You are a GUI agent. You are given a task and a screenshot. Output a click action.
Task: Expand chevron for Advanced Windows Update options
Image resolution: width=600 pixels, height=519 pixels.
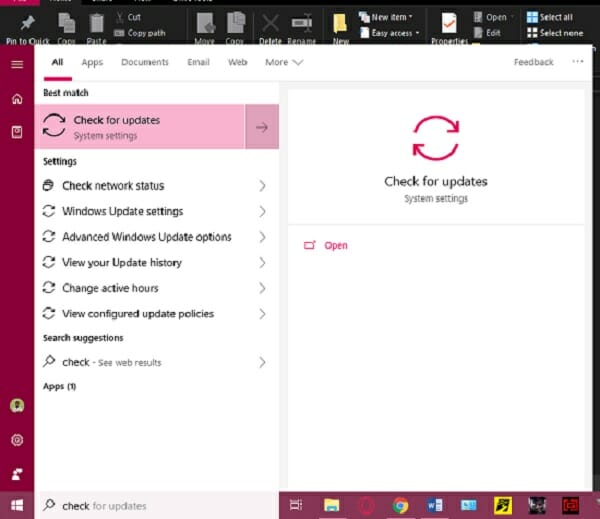(262, 237)
